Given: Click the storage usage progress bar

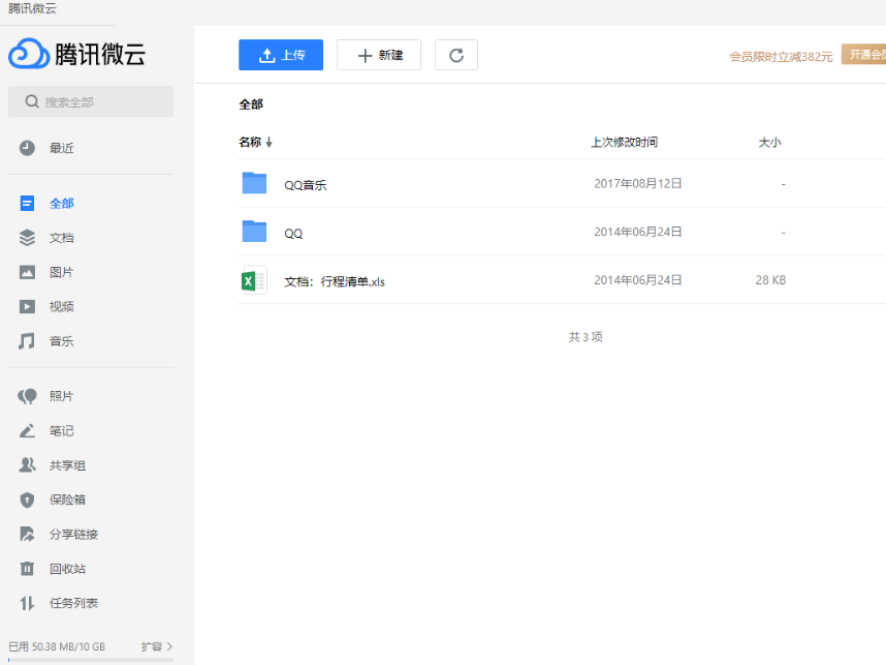Looking at the screenshot, I should 90,659.
